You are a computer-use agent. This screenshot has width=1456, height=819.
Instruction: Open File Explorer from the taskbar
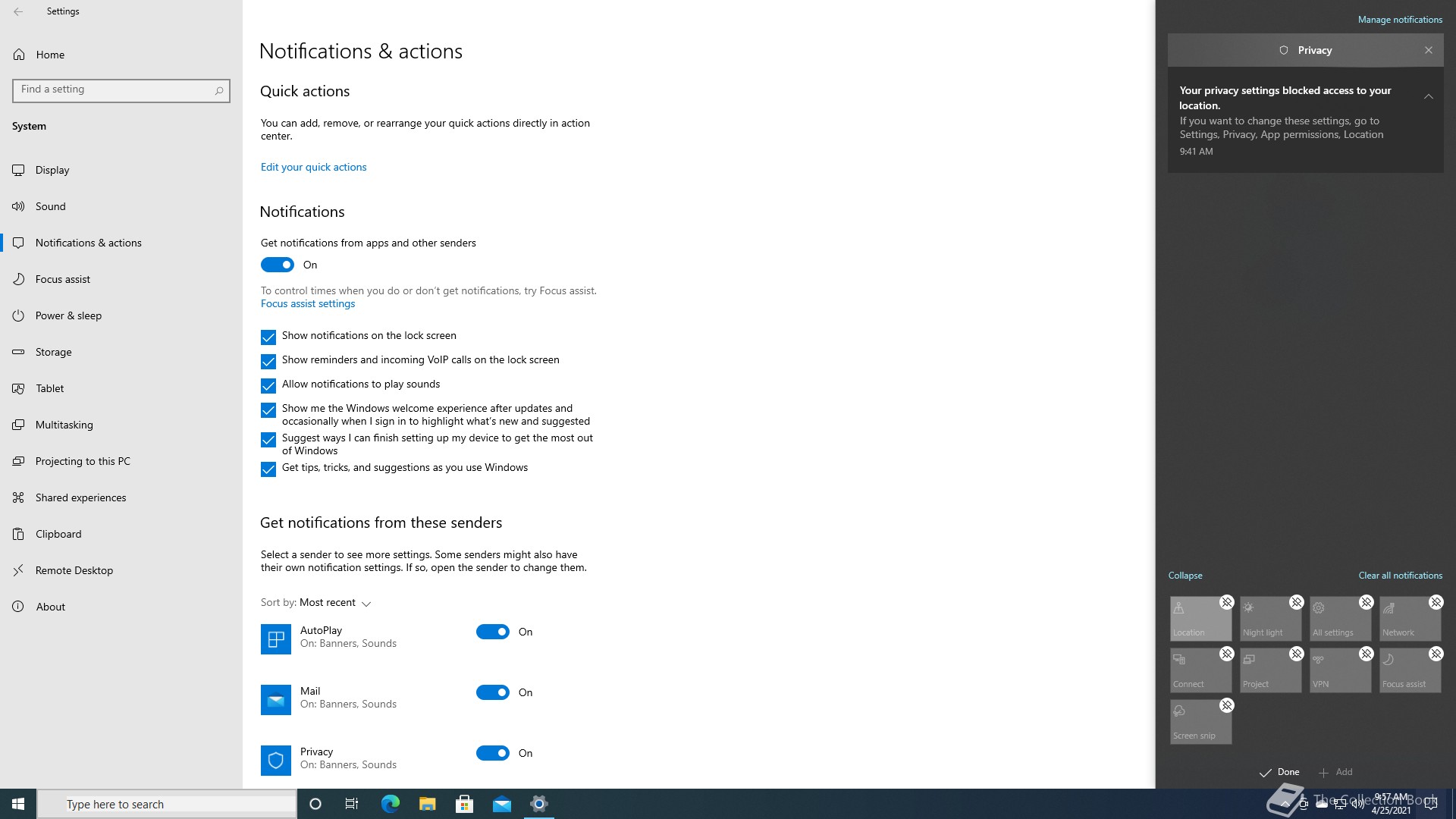[428, 804]
